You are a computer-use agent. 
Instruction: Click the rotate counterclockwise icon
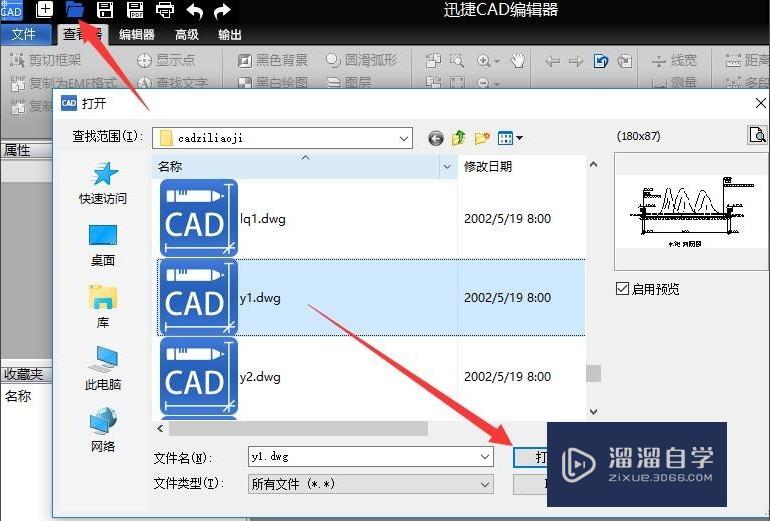(x=601, y=61)
